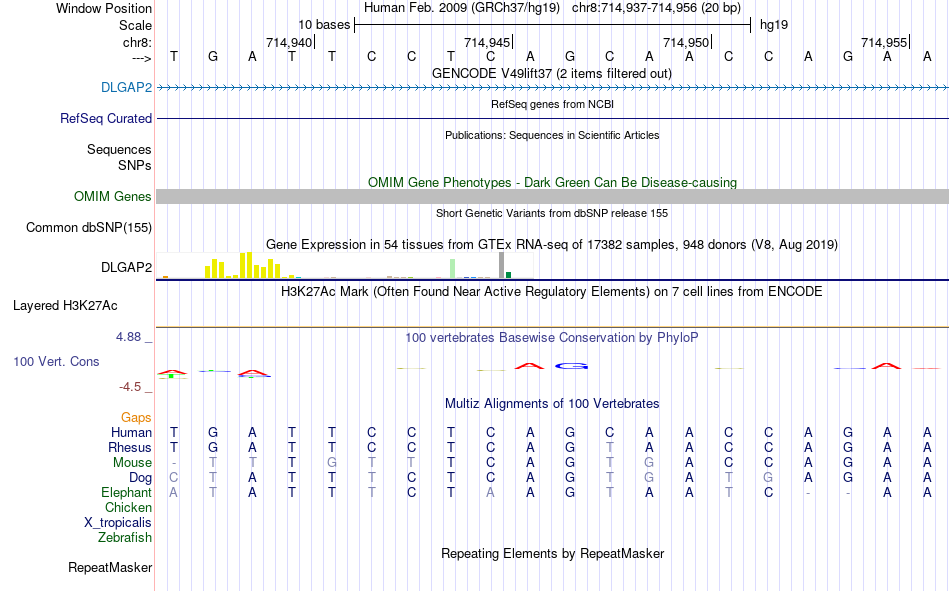
Task: Click the RepeatMasker track label
Action: [x=110, y=567]
